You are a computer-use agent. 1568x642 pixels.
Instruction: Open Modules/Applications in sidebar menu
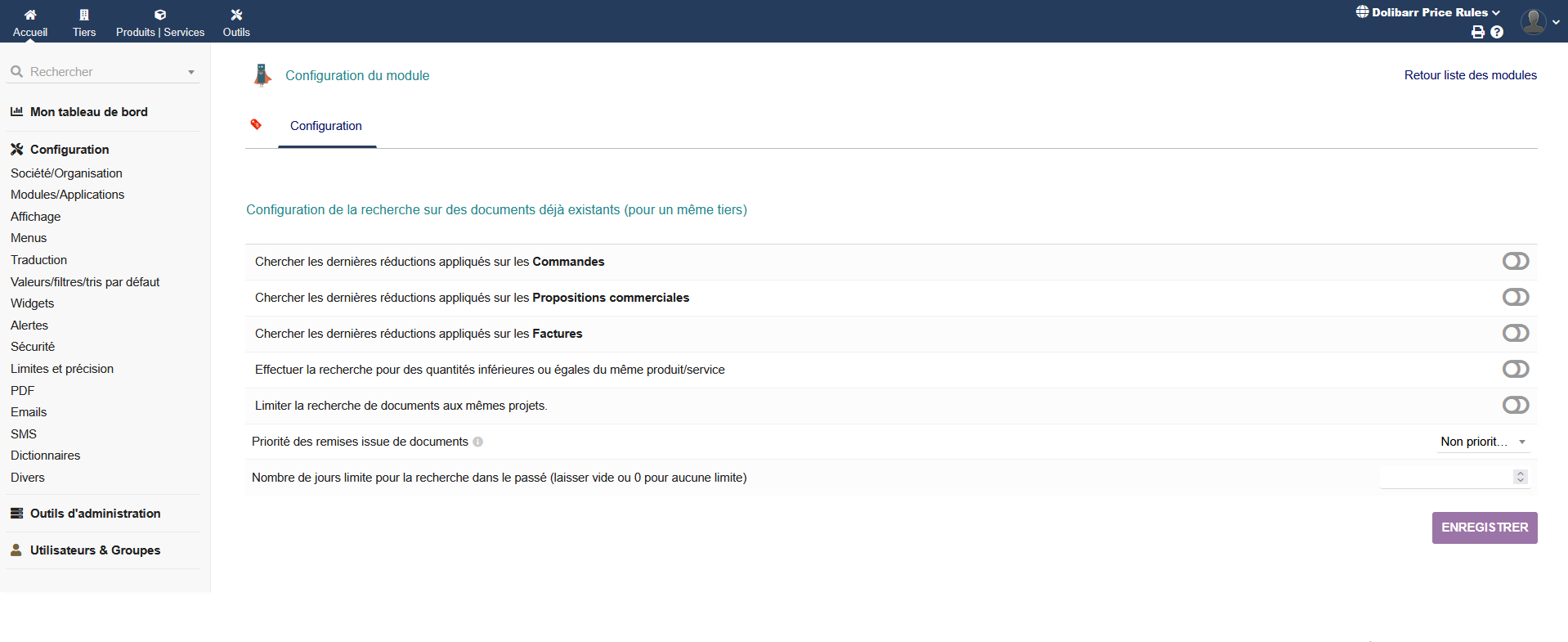point(67,195)
